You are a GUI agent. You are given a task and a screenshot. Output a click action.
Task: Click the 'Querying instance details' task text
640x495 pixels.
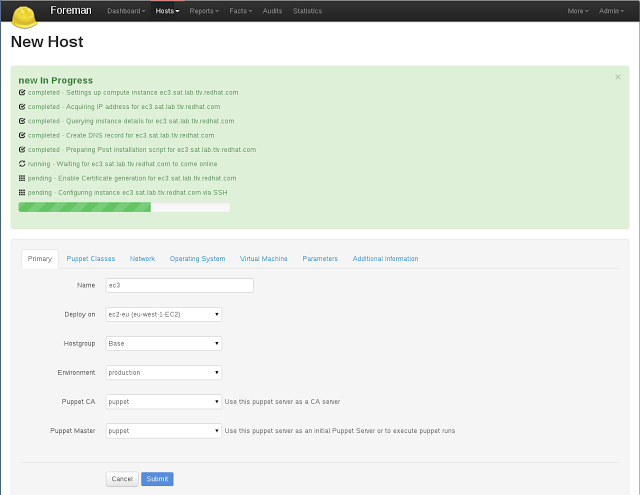[150, 121]
